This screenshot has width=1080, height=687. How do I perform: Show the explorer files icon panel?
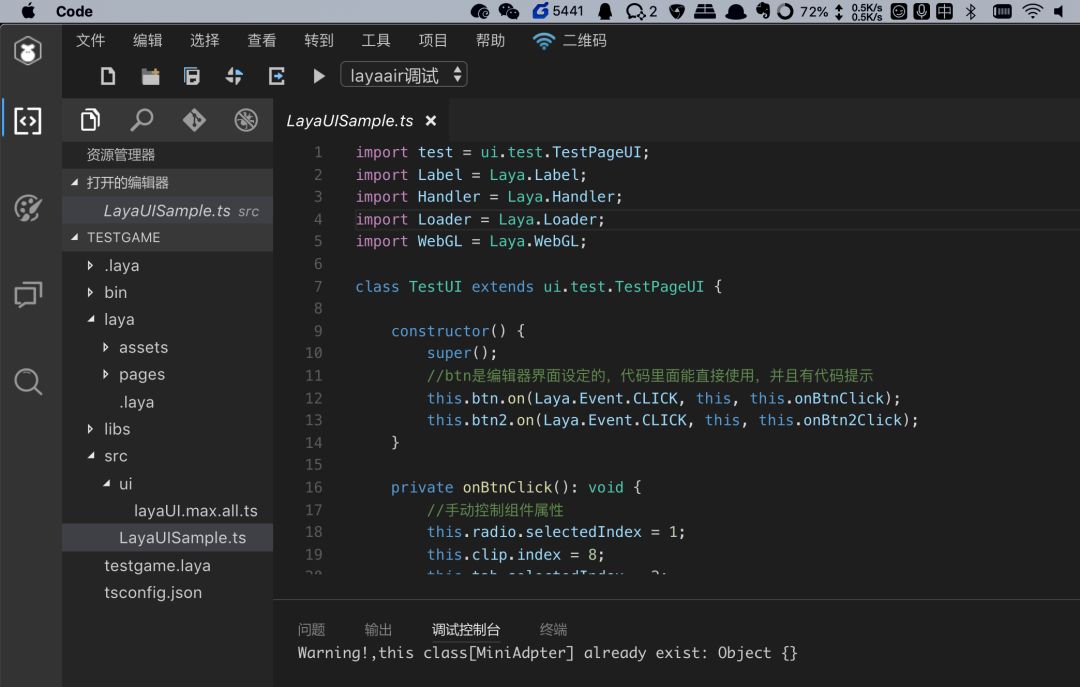(90, 121)
